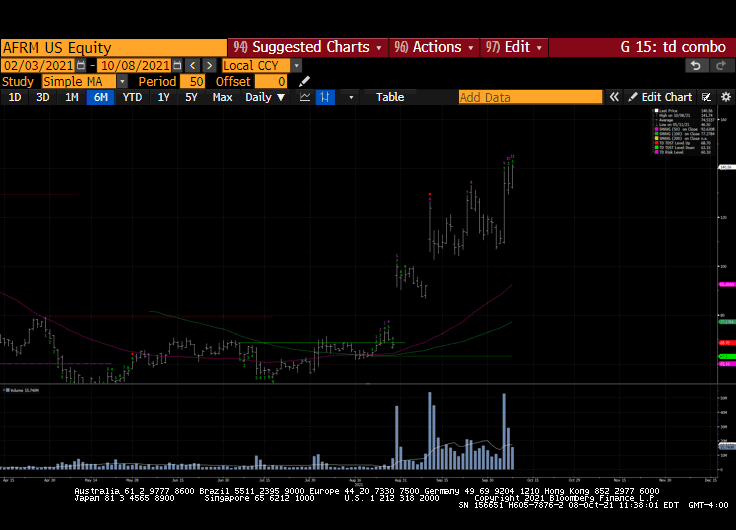Select the bar/OHLC chart type icon

click(325, 97)
